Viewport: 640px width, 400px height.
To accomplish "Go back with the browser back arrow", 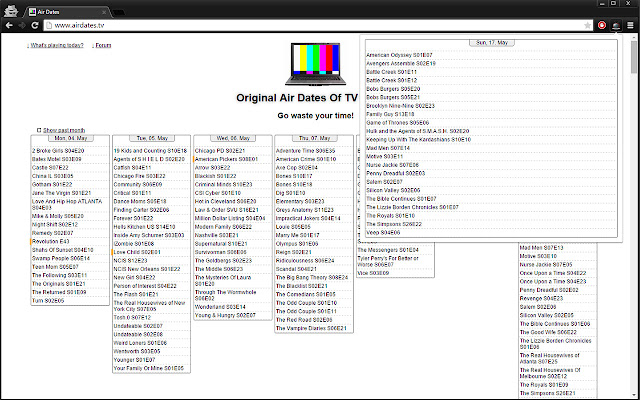I will (9, 25).
